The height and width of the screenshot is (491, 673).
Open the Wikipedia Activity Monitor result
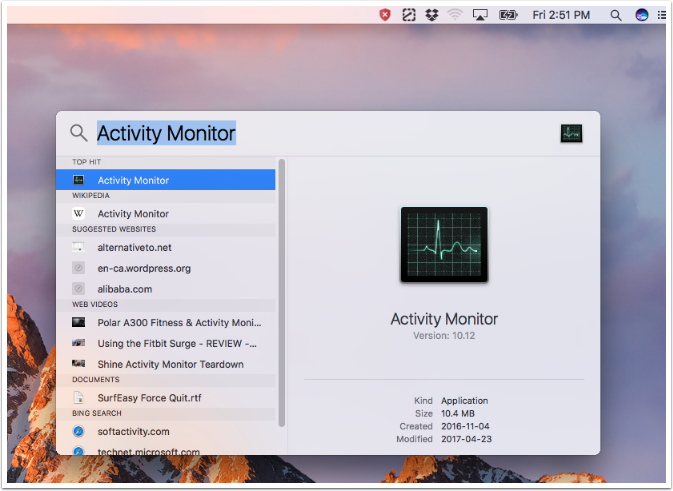coord(166,213)
